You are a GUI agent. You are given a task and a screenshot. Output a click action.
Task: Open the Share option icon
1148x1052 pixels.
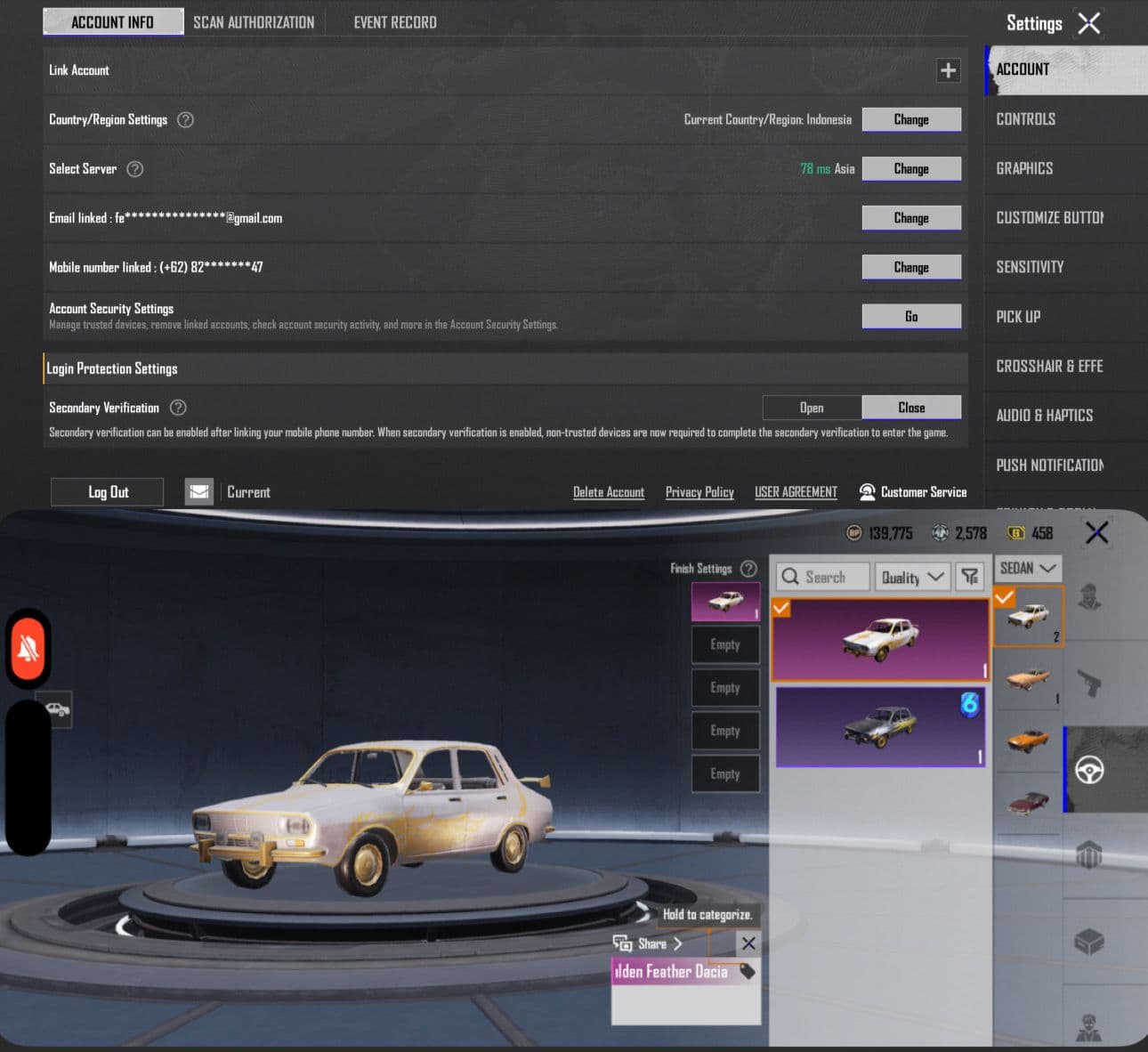(622, 943)
